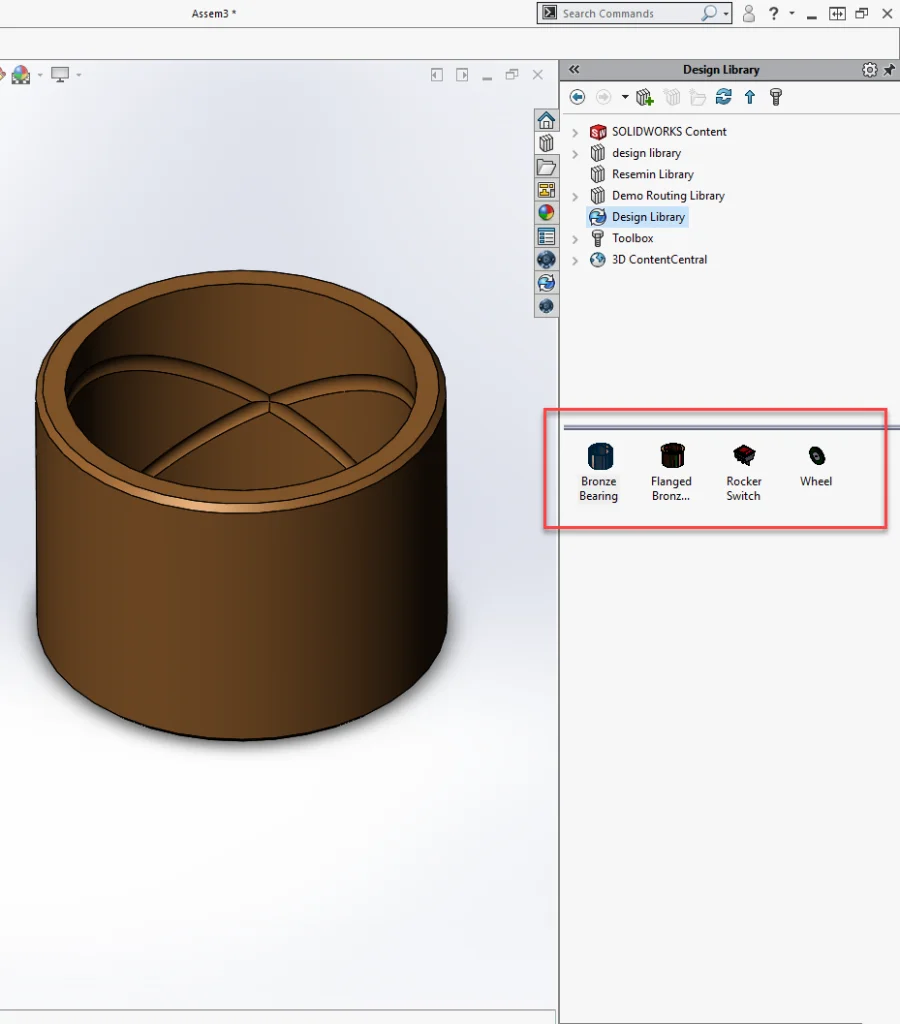900x1024 pixels.
Task: Open the SOLIDWORKS Resources home tab
Action: (x=546, y=121)
